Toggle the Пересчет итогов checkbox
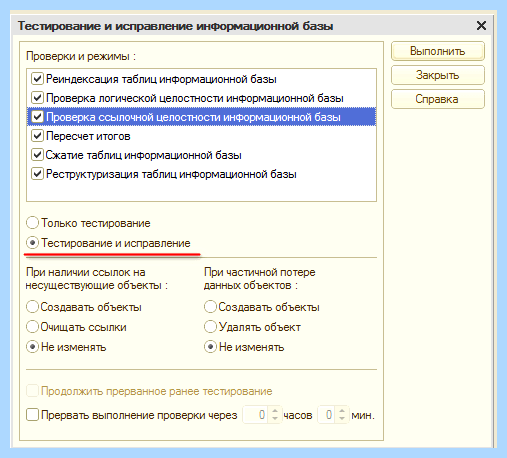 point(37,136)
